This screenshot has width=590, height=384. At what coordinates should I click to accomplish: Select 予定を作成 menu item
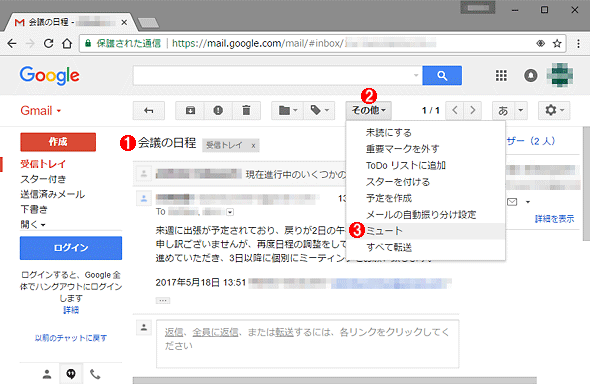coord(426,198)
